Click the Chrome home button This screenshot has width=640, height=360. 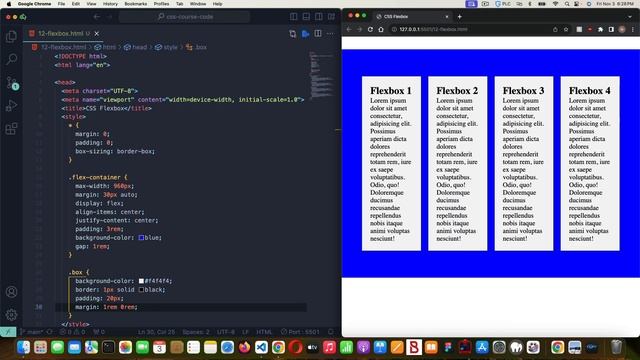click(381, 29)
